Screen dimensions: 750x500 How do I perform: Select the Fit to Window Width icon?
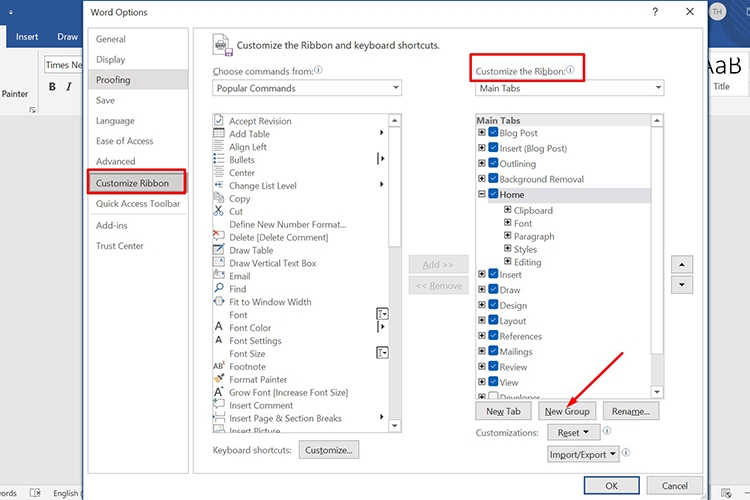click(219, 301)
